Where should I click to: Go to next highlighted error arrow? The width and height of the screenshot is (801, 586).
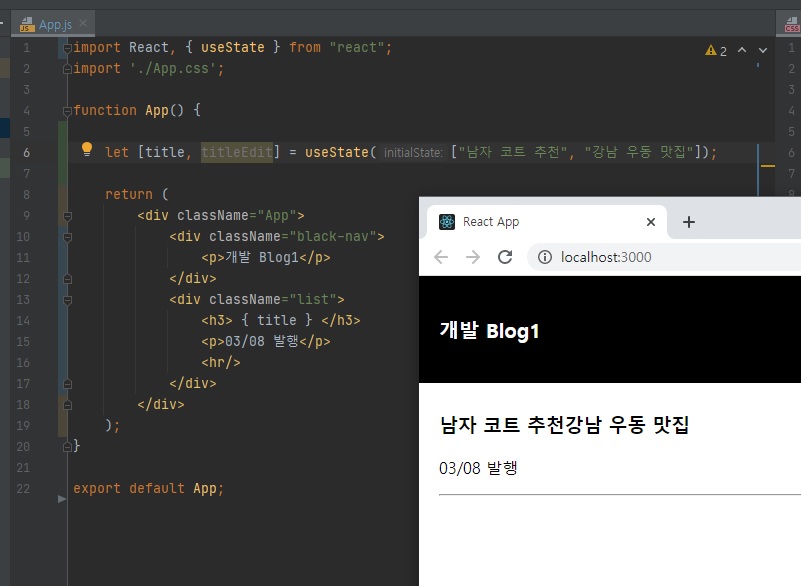point(763,50)
